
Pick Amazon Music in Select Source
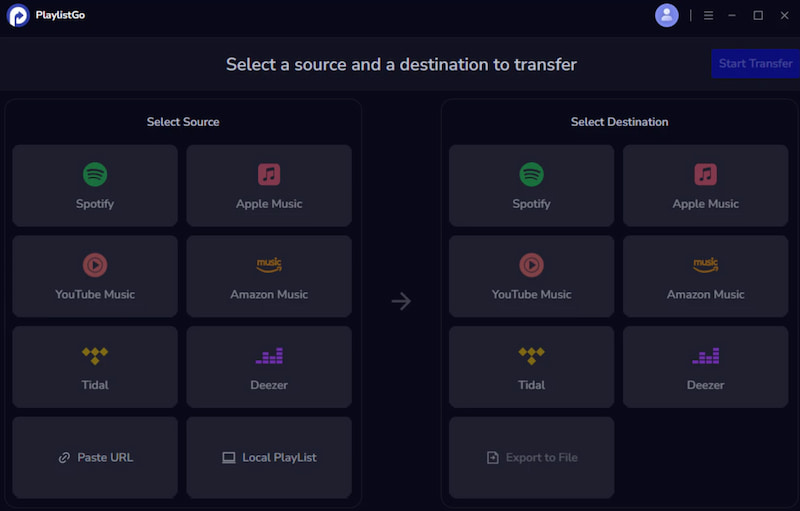[x=269, y=276]
